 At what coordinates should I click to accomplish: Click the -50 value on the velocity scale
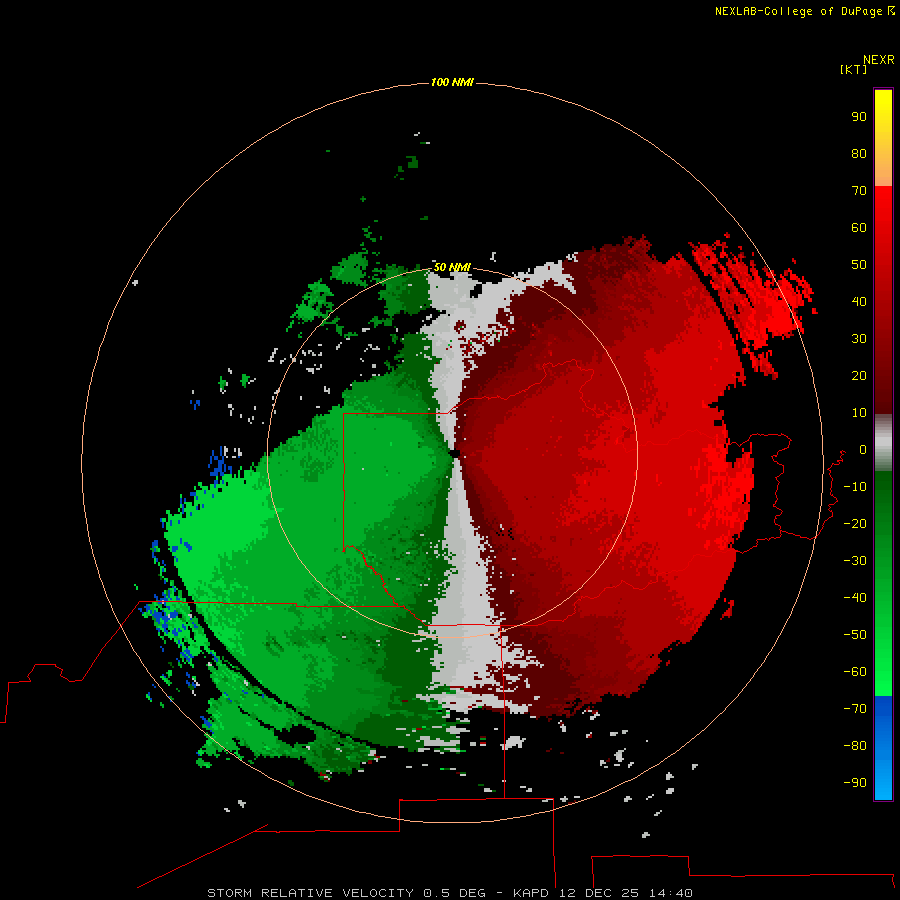tap(855, 635)
